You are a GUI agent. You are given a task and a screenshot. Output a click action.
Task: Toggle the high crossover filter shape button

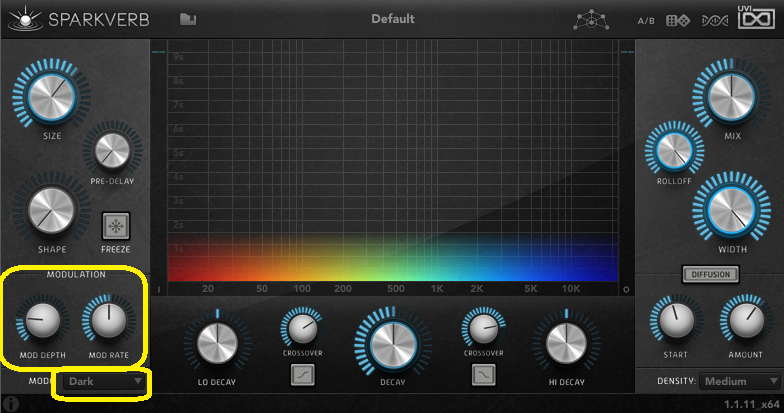(x=484, y=375)
